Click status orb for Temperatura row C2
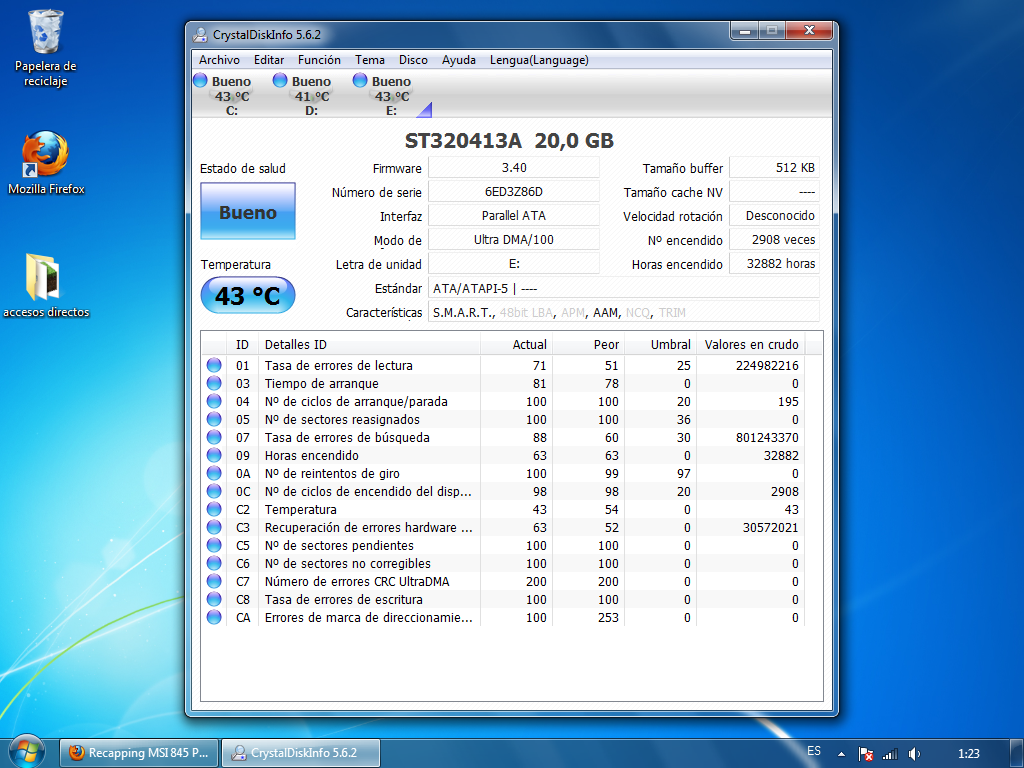 coord(214,510)
